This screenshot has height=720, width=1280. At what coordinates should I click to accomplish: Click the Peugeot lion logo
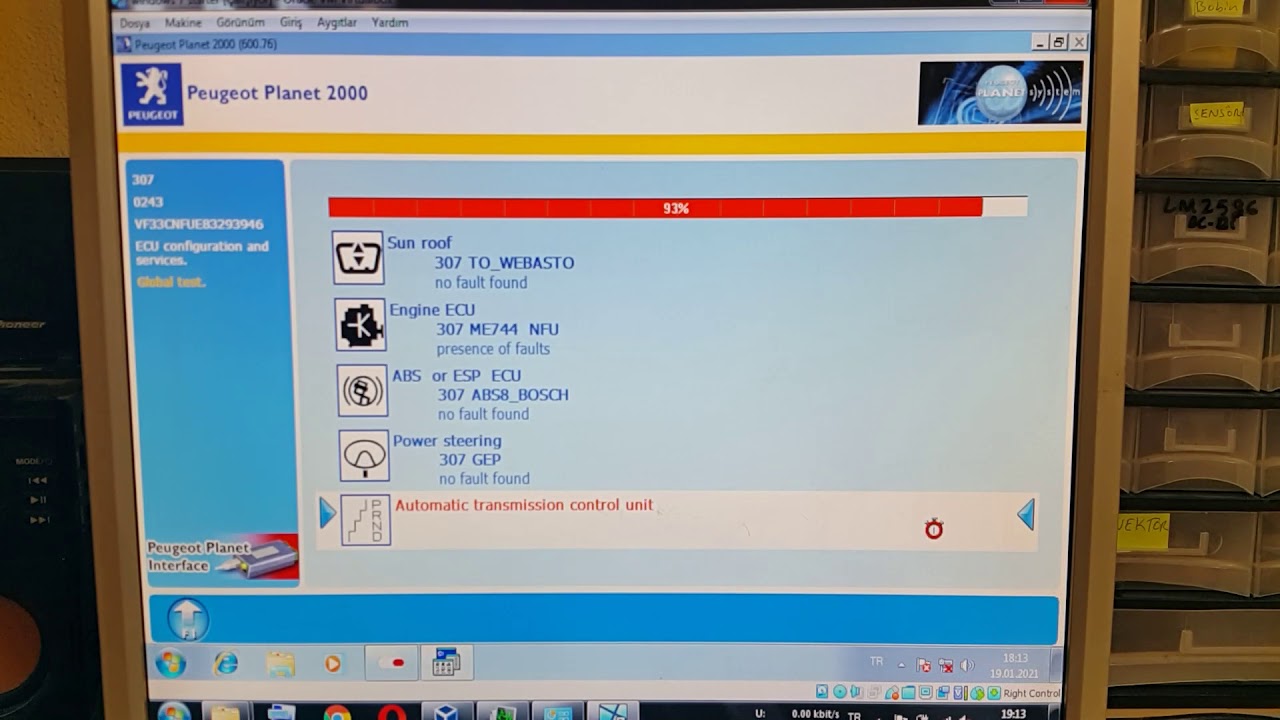[x=153, y=94]
